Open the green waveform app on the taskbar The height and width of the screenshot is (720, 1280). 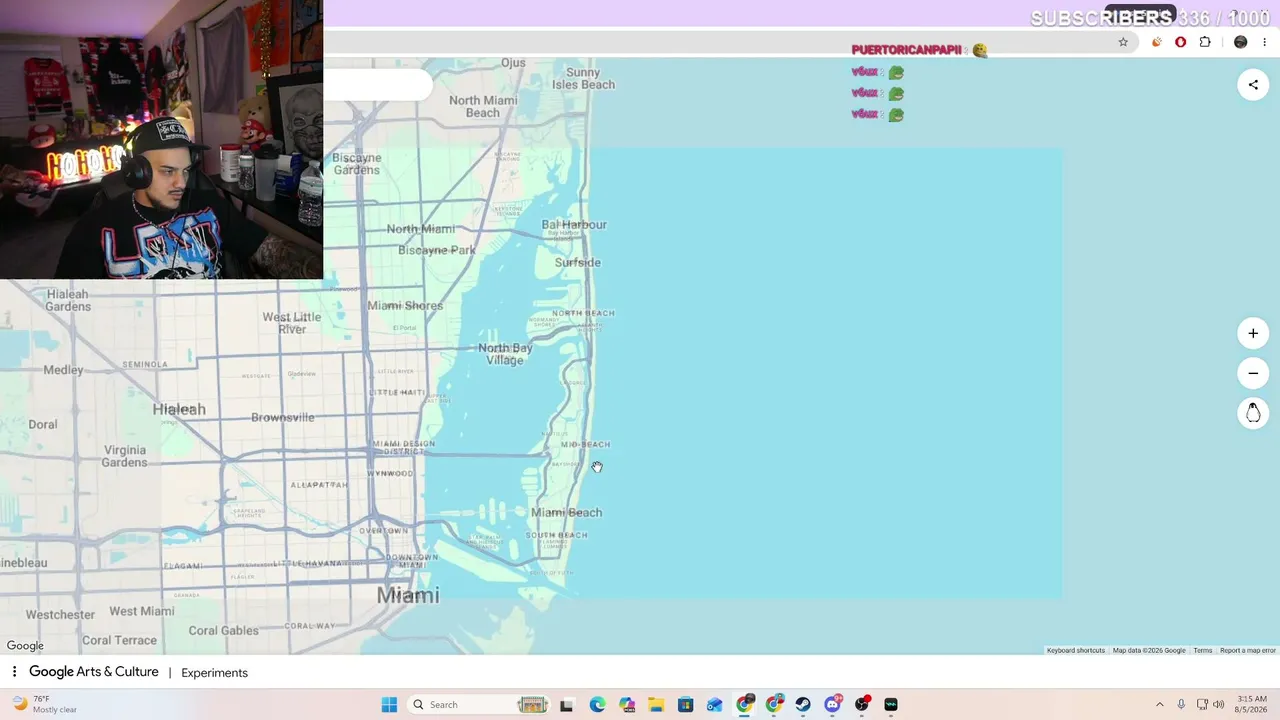point(891,705)
